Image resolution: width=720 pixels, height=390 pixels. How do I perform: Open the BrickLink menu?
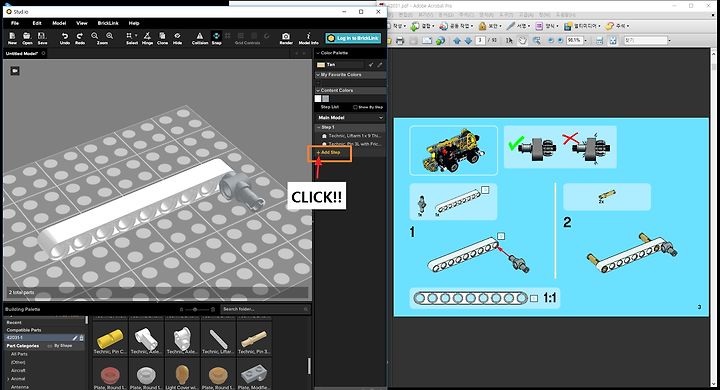point(108,23)
